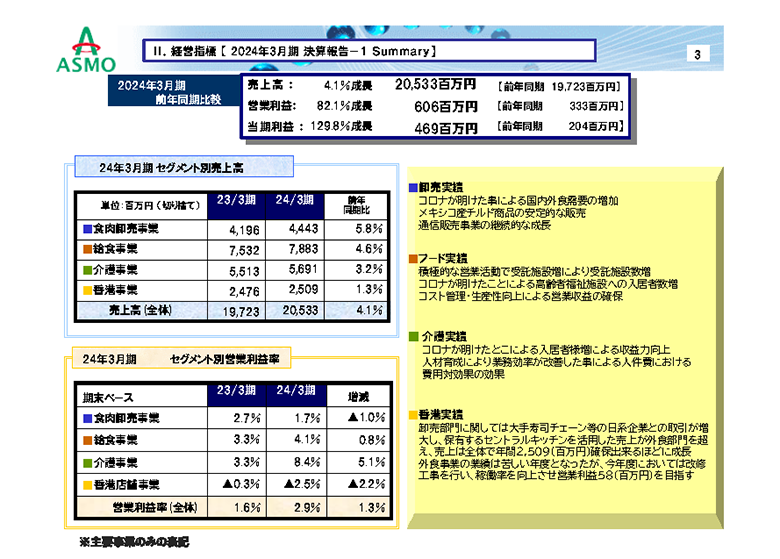
Task: Click the 介護実績 heading in yellow panel
Action: pos(444,336)
